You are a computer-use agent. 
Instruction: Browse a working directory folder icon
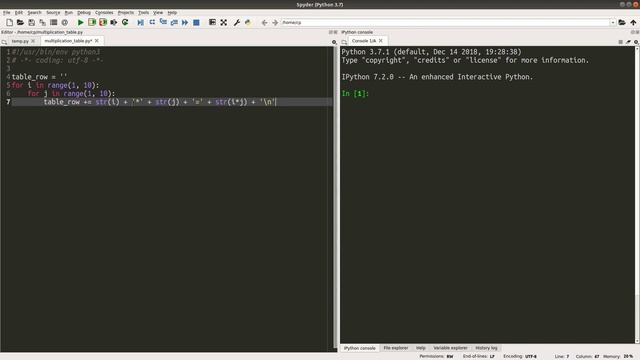click(622, 22)
